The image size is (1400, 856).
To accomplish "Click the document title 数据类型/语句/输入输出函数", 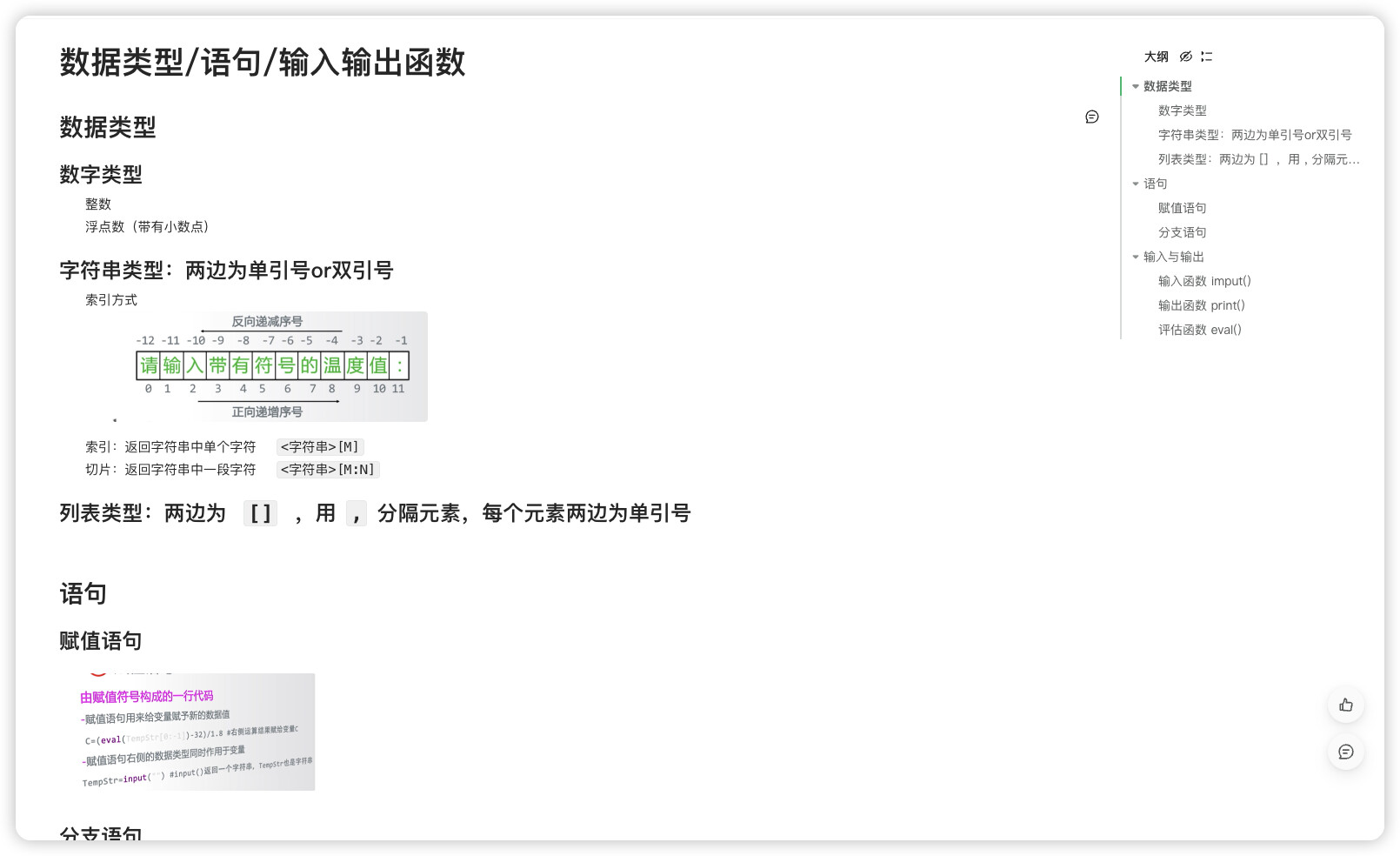I will (x=263, y=63).
